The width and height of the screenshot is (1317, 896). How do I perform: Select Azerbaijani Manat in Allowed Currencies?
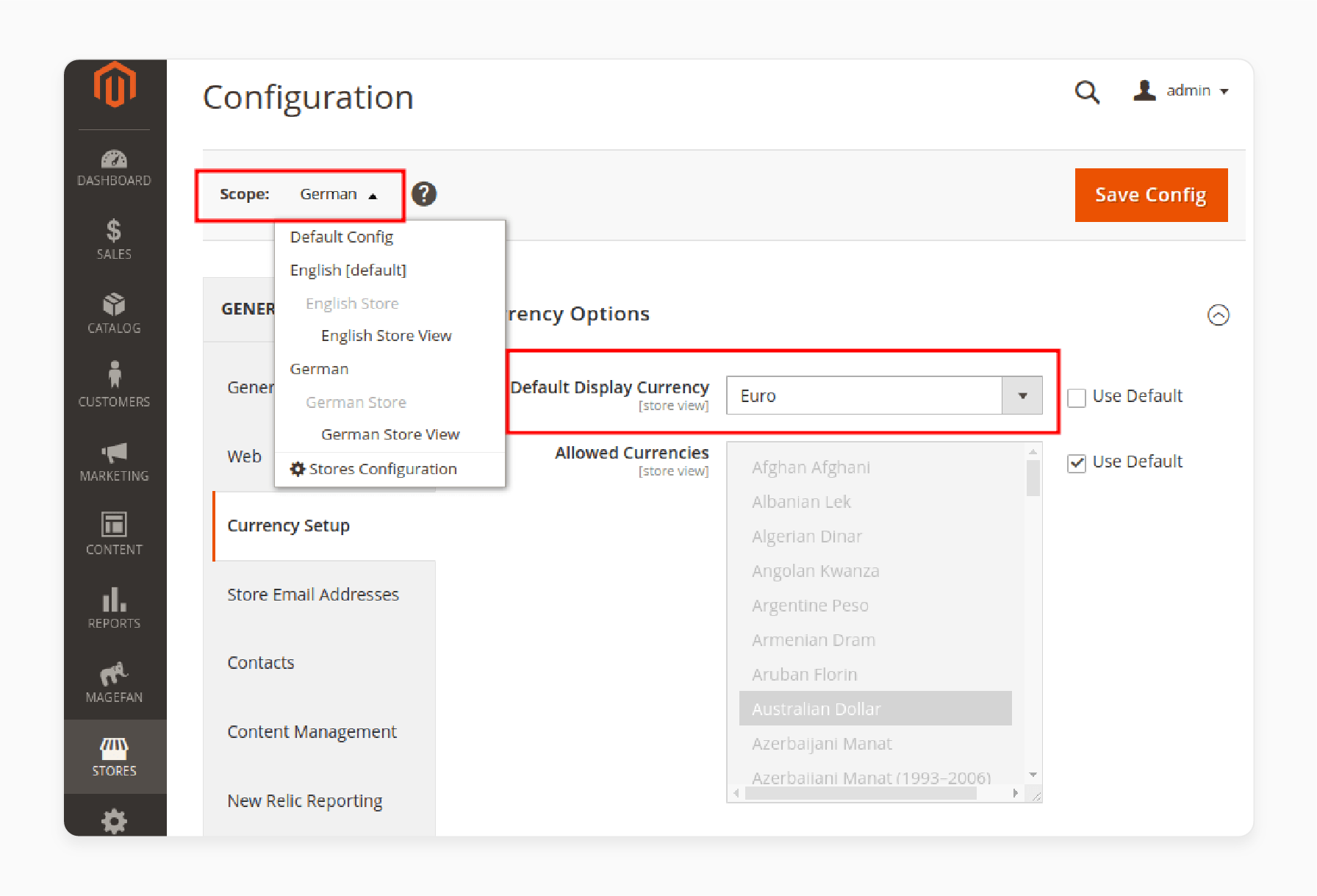pos(875,744)
